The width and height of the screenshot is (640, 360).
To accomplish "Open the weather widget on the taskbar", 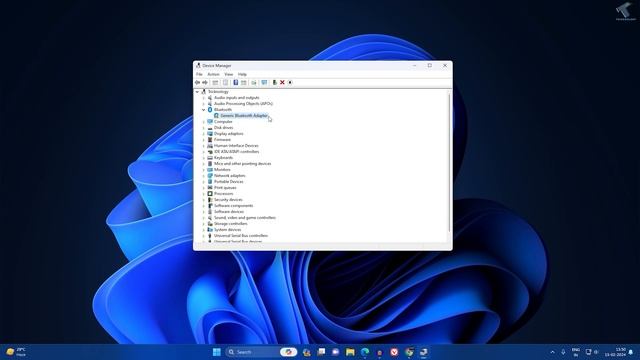I will 16,352.
